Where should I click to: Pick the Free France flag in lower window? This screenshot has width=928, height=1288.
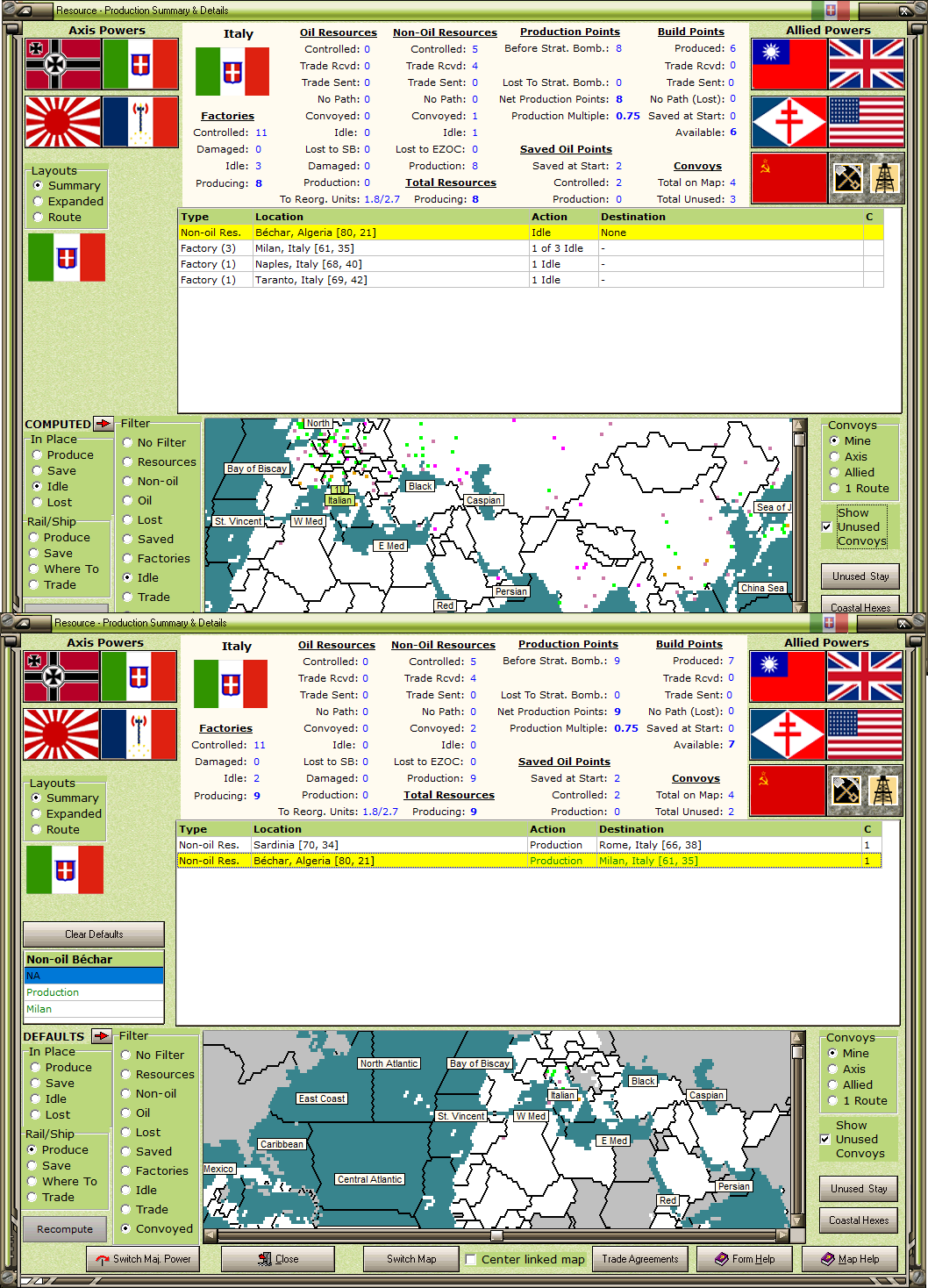coord(788,734)
